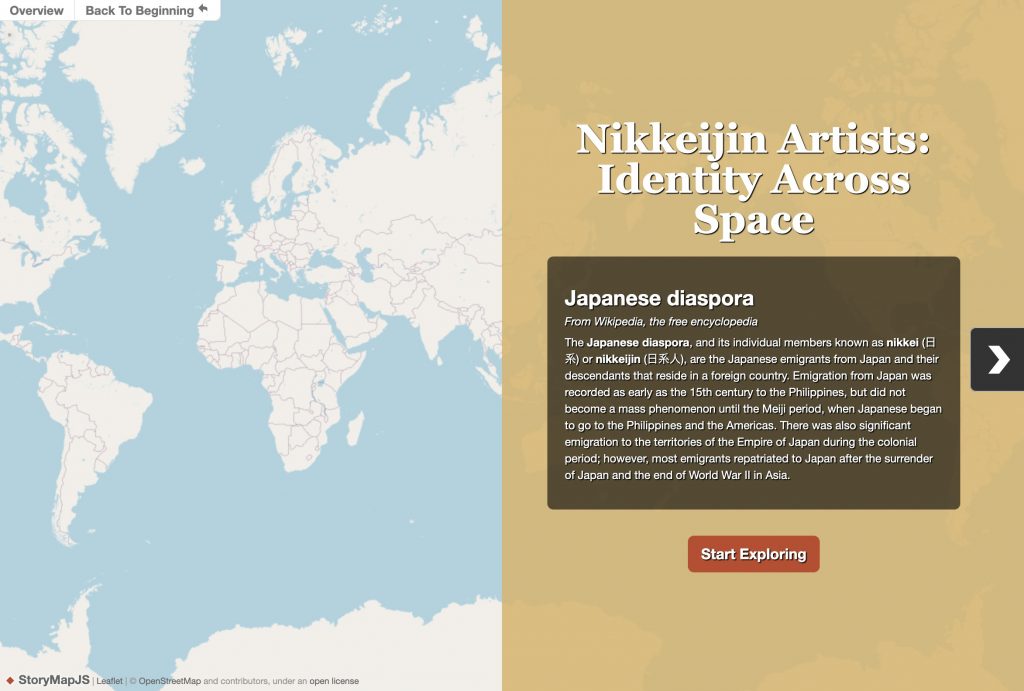Image resolution: width=1024 pixels, height=691 pixels.
Task: Open the Leaflet attribution link
Action: pos(109,681)
